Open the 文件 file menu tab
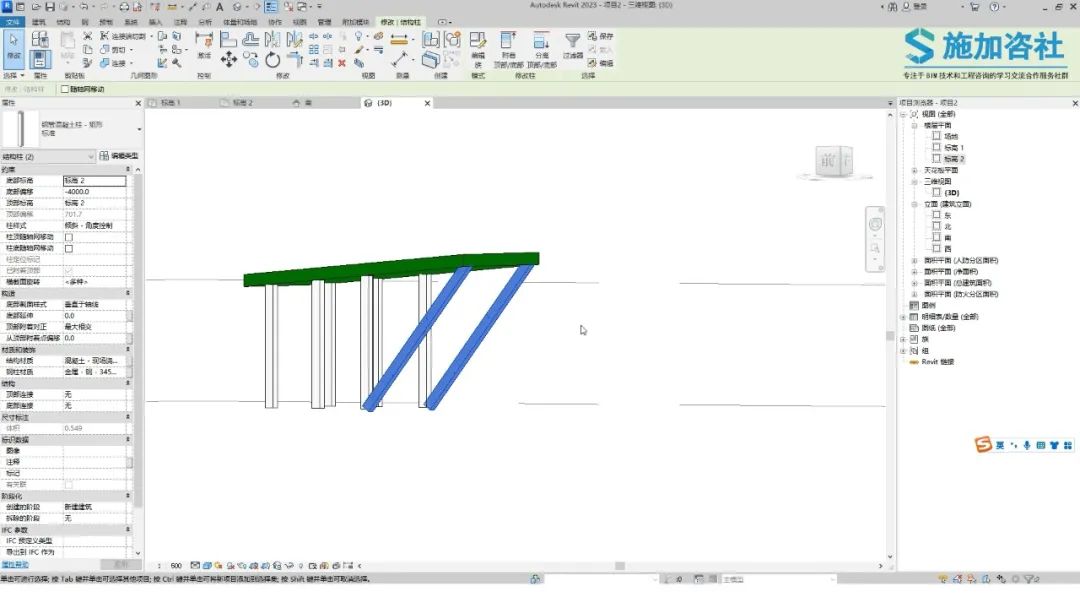 pos(12,22)
